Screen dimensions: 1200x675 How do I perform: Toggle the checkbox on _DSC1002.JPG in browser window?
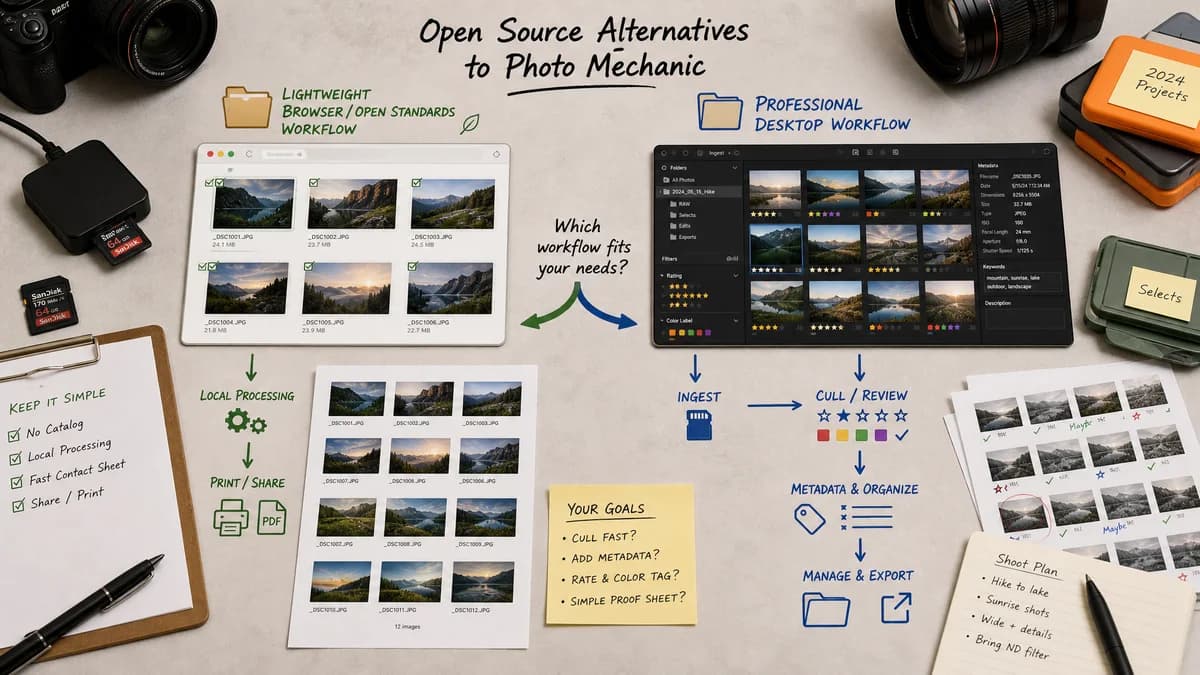click(314, 182)
